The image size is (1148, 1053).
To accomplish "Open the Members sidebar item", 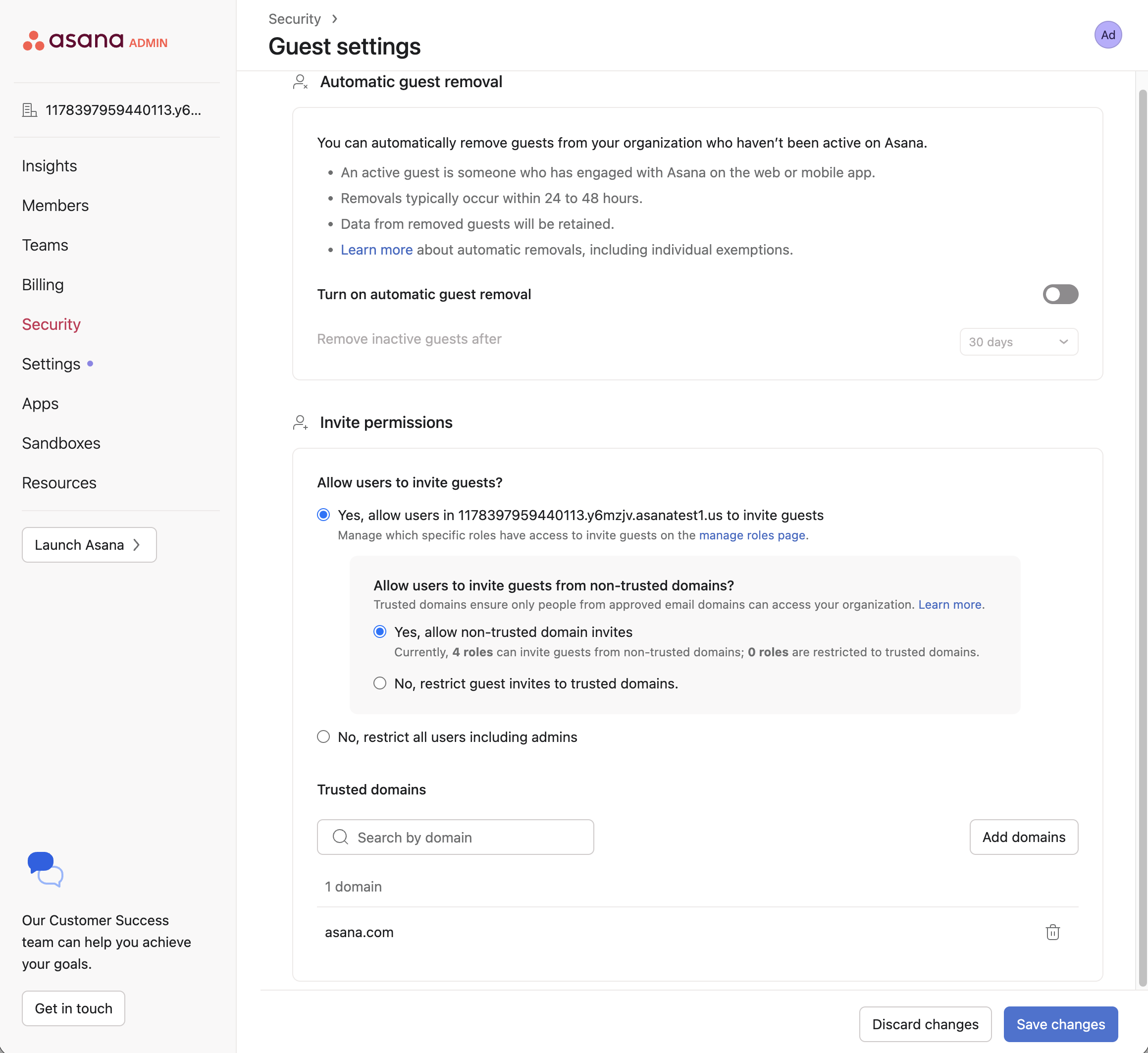I will (x=55, y=205).
